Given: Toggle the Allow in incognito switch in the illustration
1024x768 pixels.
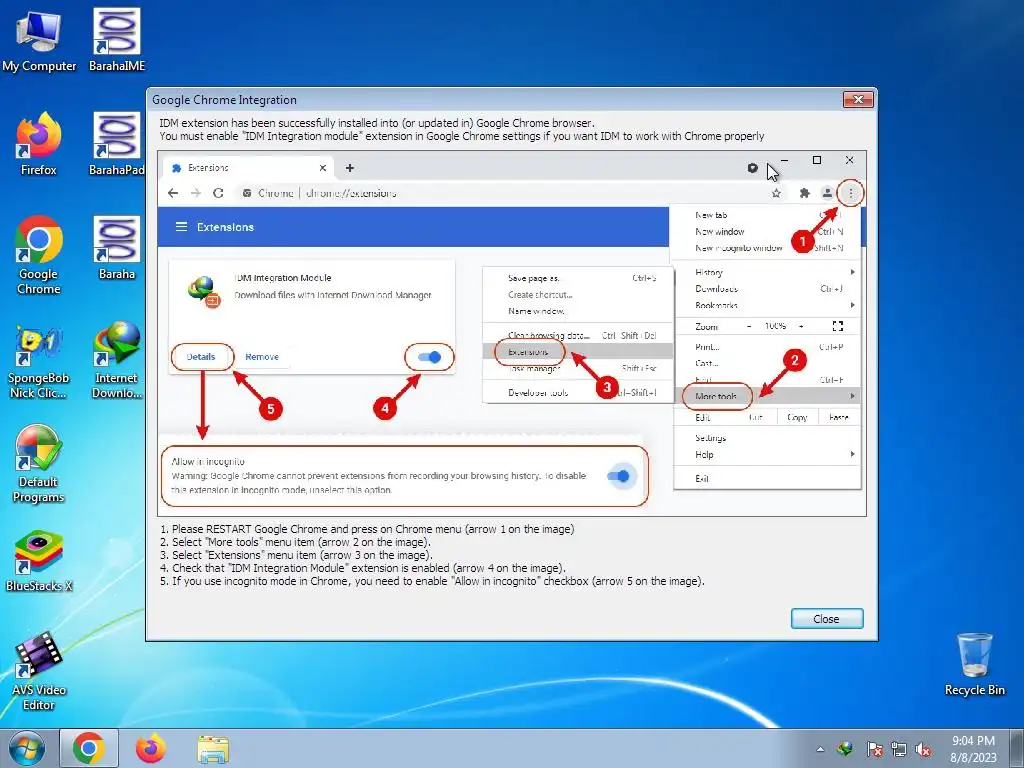Looking at the screenshot, I should coord(618,476).
